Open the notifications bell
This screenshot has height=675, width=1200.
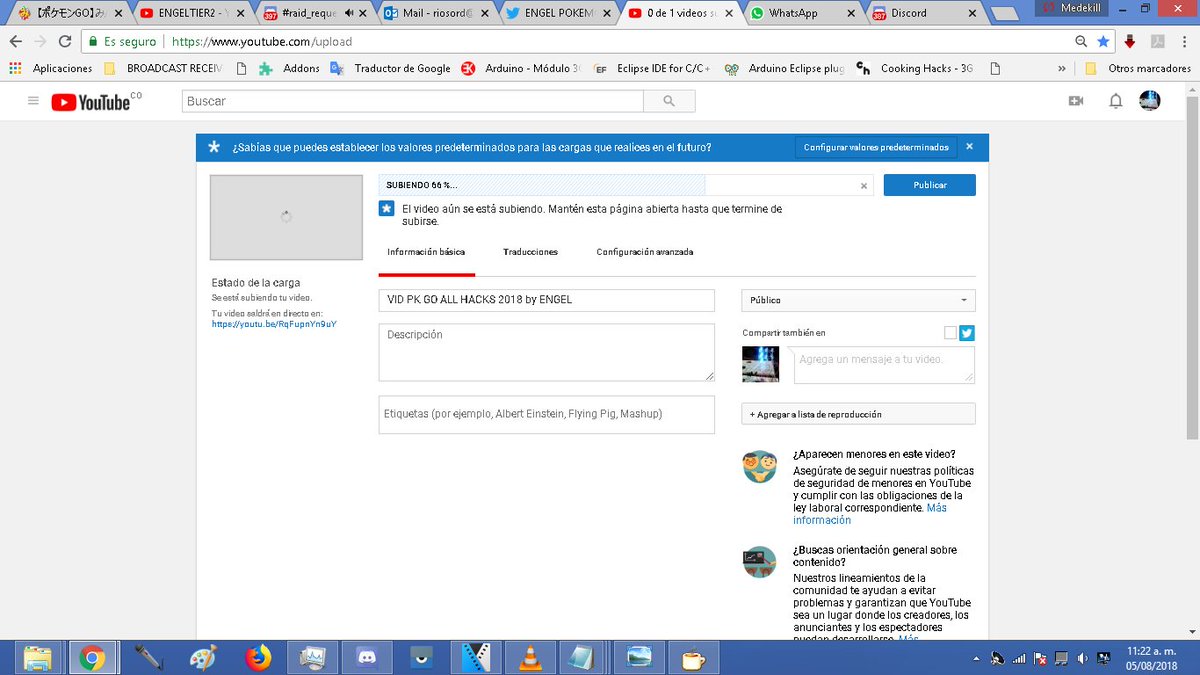[x=1116, y=101]
